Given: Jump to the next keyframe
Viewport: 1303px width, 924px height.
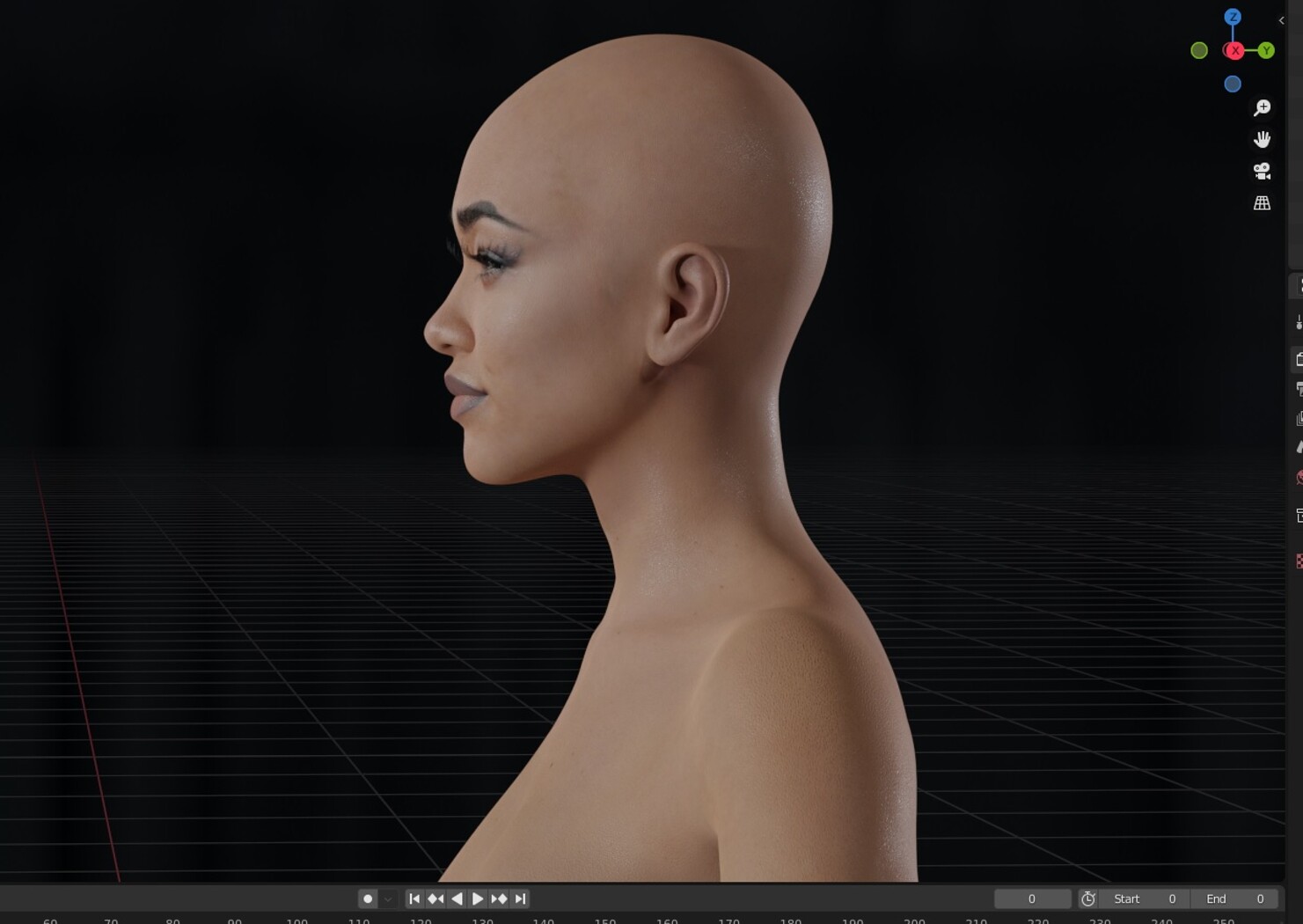Looking at the screenshot, I should coord(499,898).
